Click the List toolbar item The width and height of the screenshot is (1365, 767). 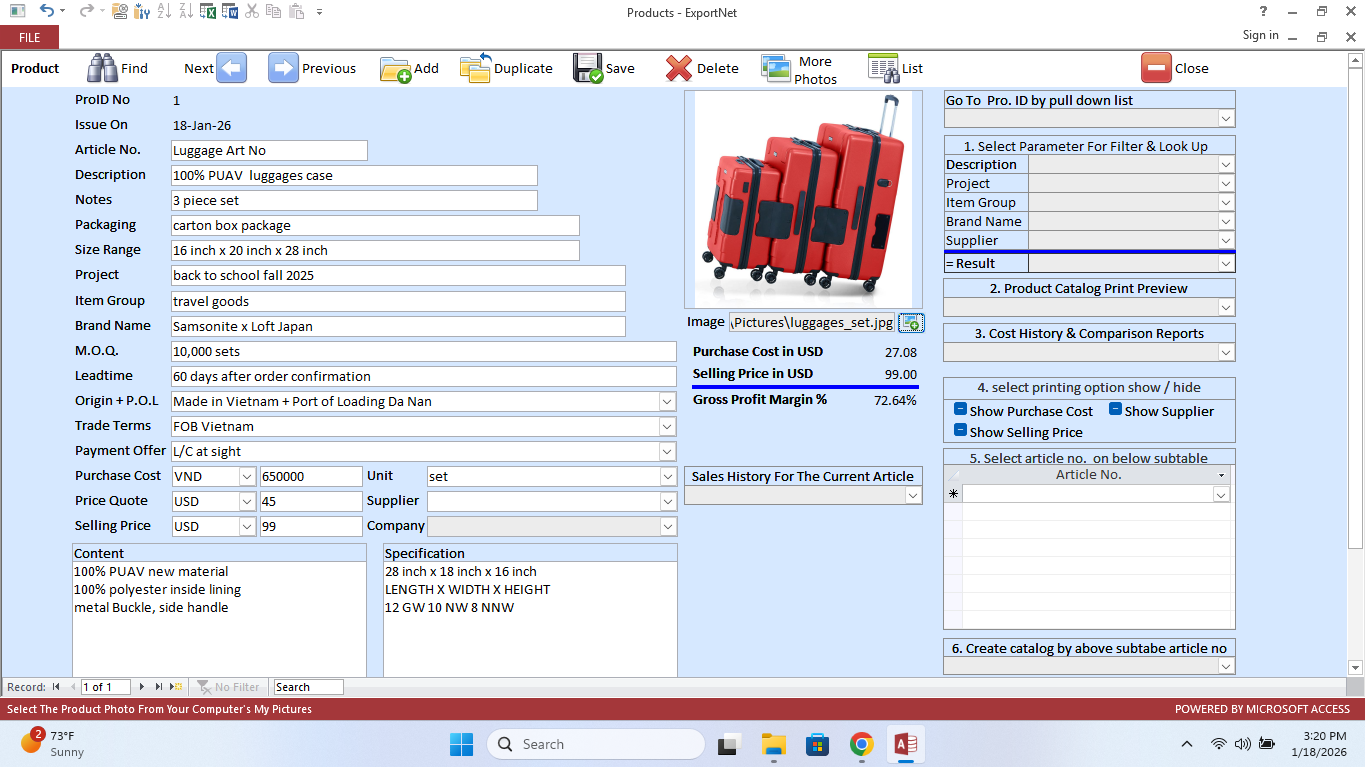(x=884, y=68)
